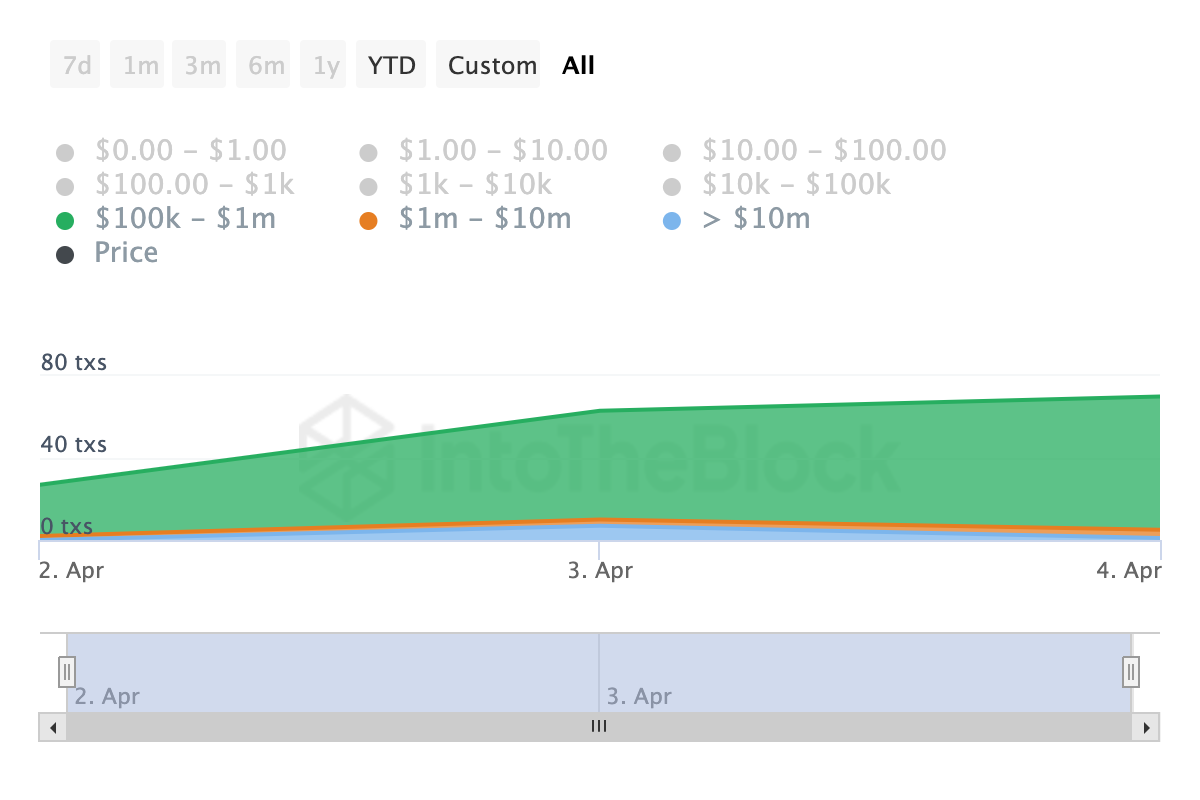Choose the 7d time range
This screenshot has height=800, width=1200.
(x=76, y=65)
